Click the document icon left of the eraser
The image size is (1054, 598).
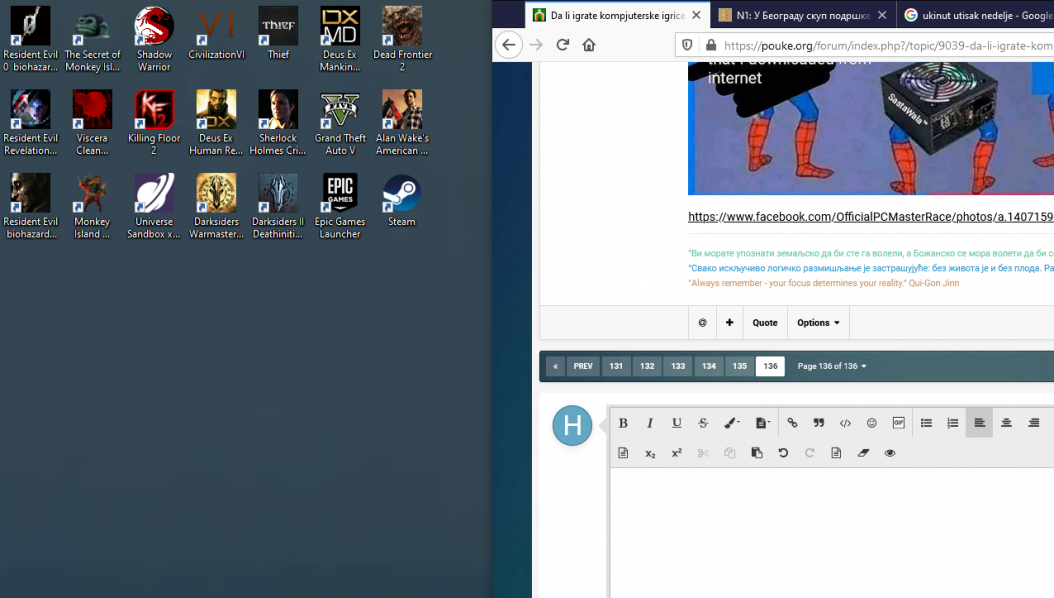point(836,453)
